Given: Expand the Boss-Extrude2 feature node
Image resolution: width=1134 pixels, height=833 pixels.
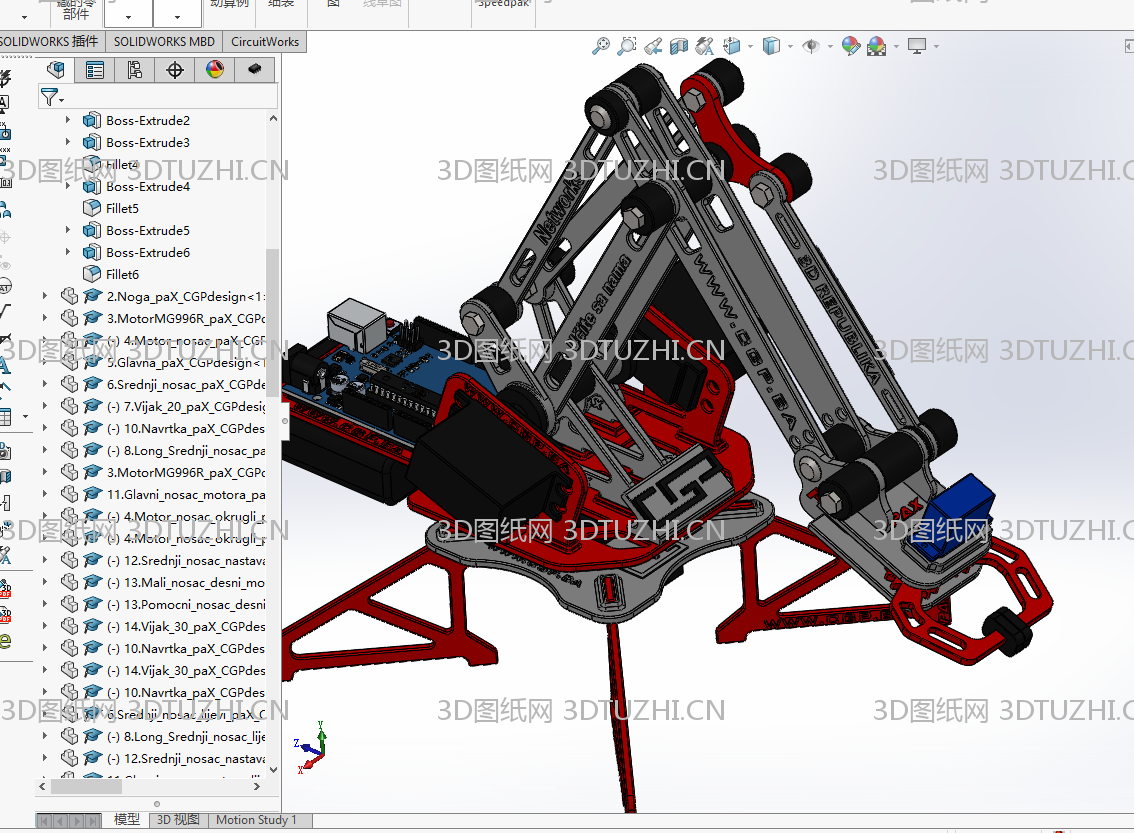Looking at the screenshot, I should [x=68, y=120].
